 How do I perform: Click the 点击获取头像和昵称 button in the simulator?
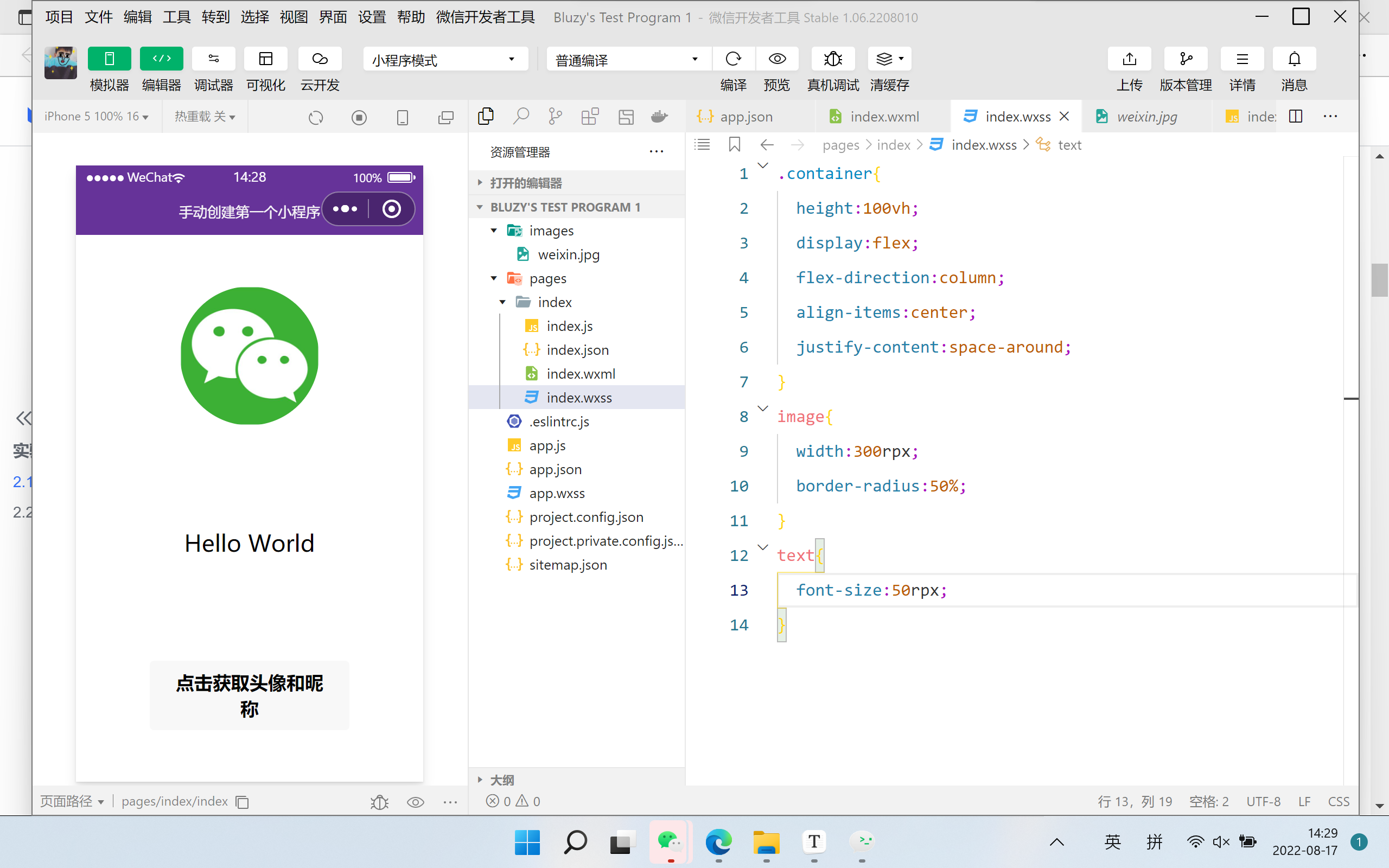[249, 695]
